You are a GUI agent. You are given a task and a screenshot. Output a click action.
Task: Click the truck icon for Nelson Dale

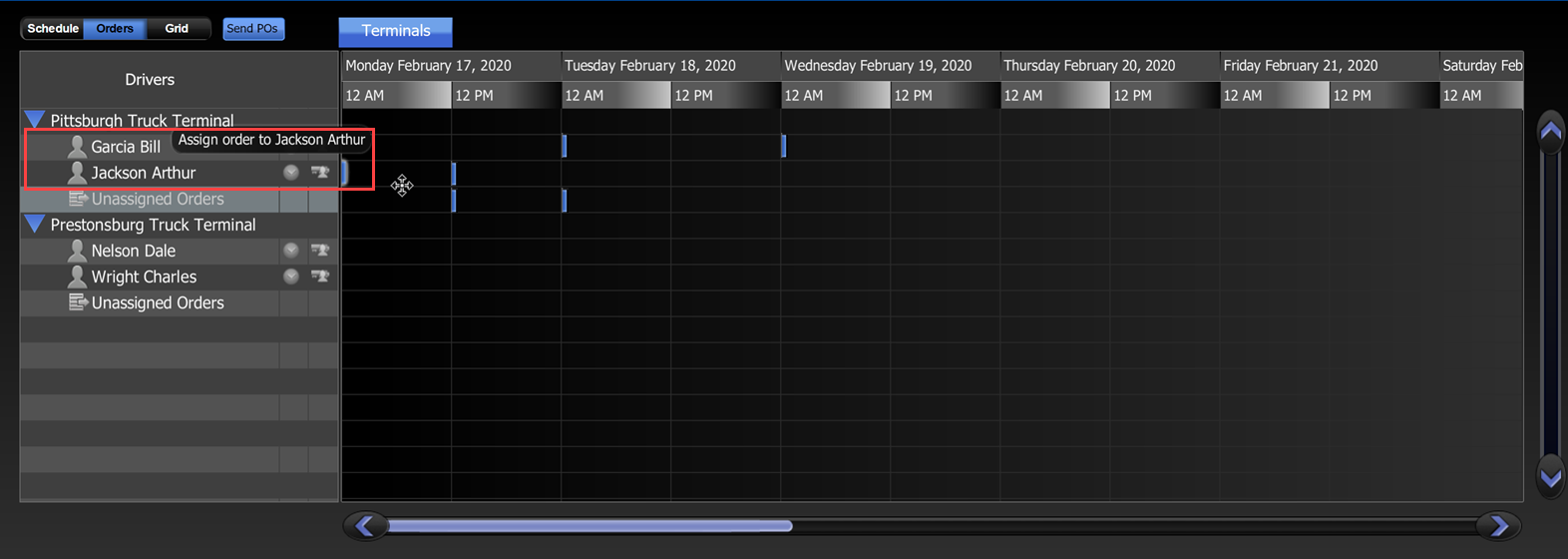[319, 251]
